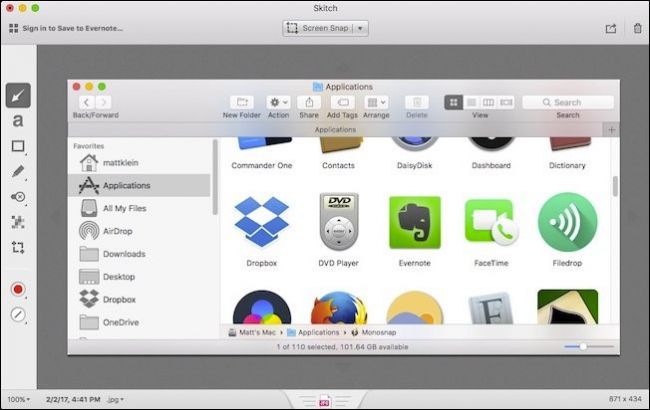
Task: Open the red color picker
Action: pyautogui.click(x=18, y=289)
